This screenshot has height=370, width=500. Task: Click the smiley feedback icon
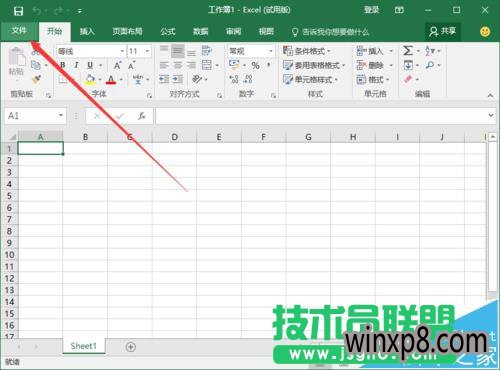click(485, 32)
